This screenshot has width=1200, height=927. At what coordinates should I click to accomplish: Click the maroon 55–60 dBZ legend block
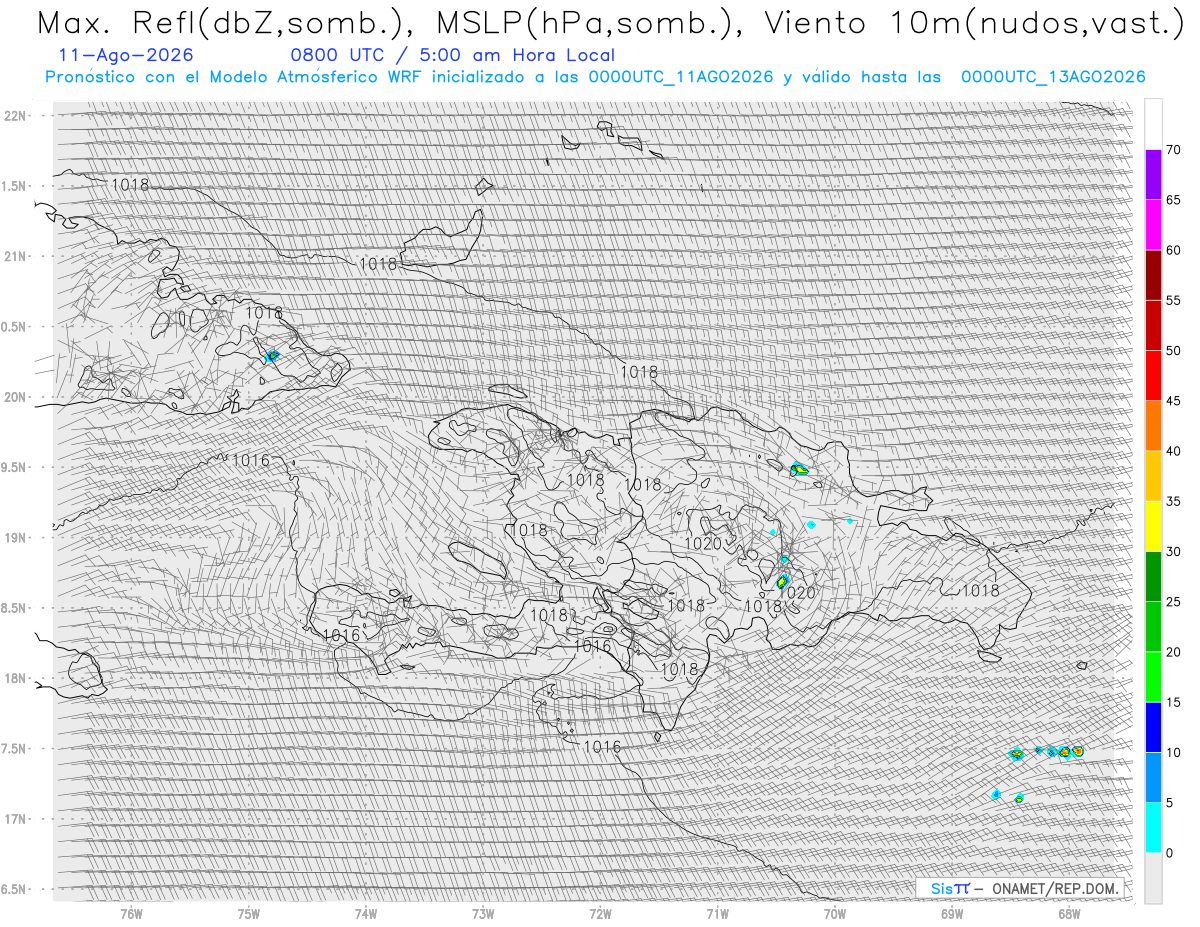click(1153, 275)
